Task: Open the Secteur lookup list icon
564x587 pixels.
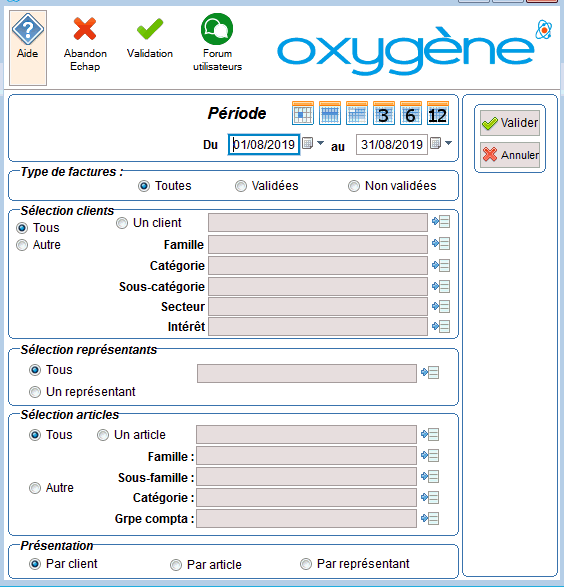Action: (x=441, y=306)
